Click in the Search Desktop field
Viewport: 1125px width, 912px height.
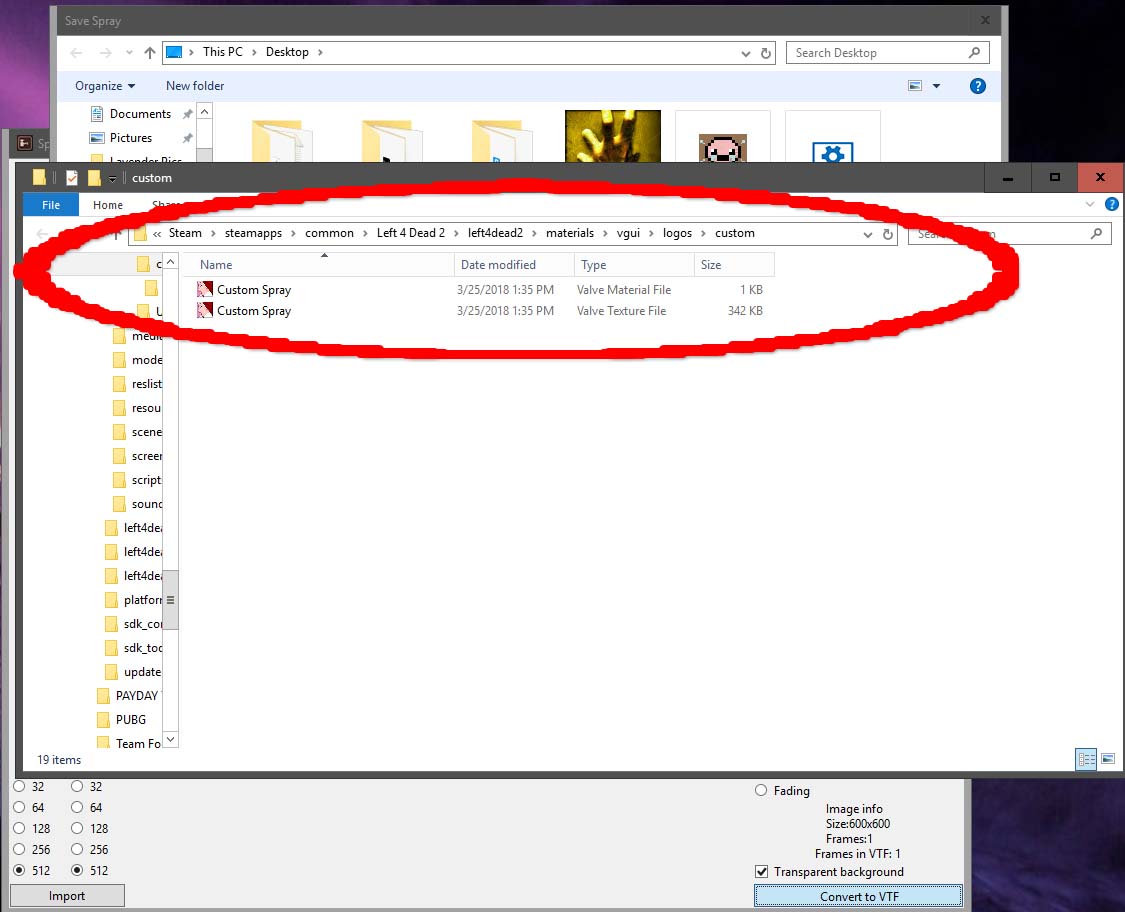[x=878, y=53]
